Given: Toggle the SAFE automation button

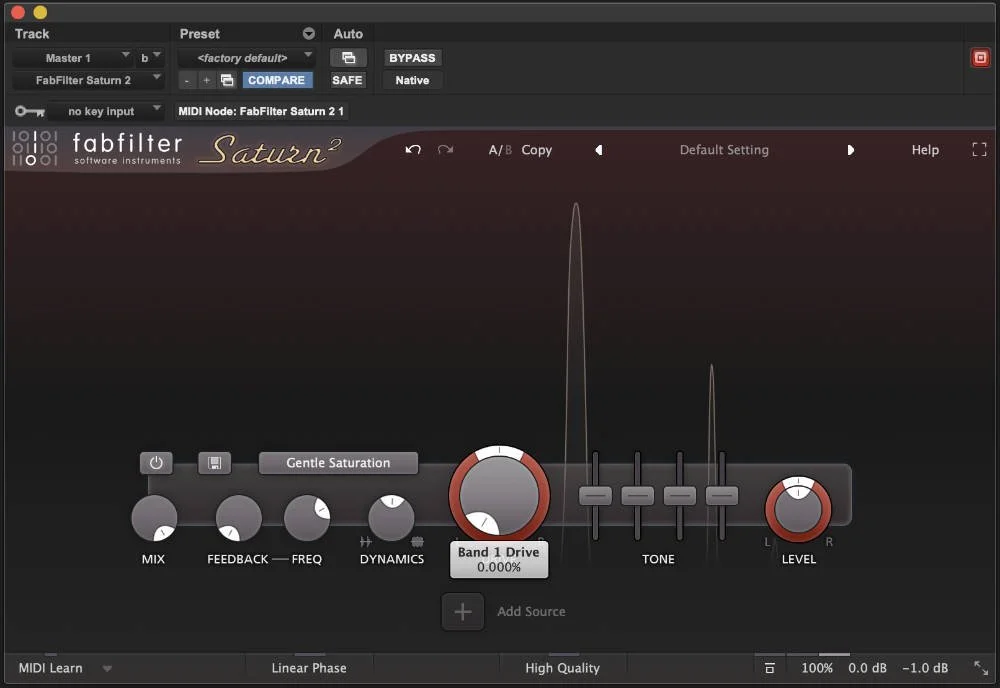Looking at the screenshot, I should 347,80.
